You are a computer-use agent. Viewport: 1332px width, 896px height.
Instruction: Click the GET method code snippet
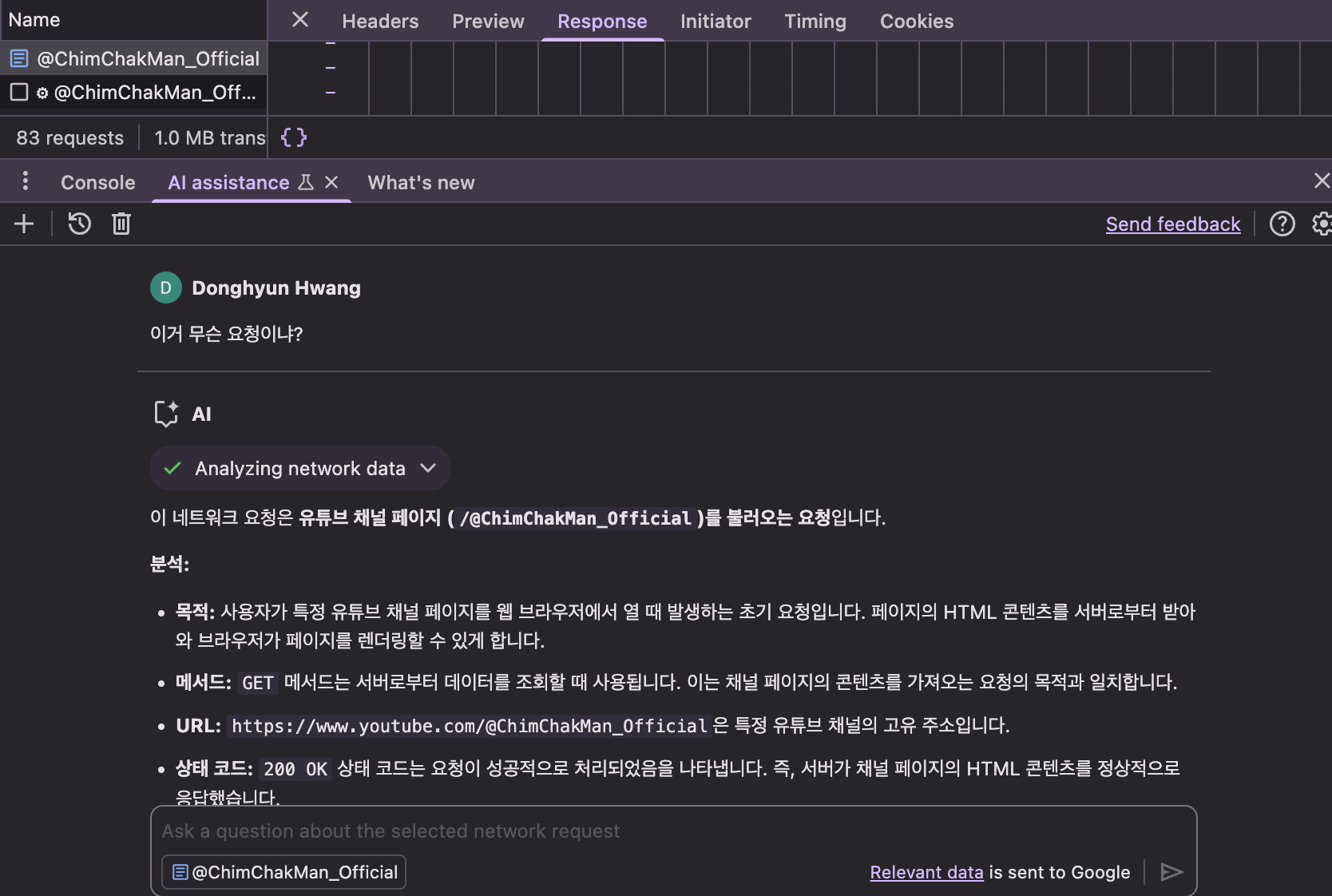(257, 683)
